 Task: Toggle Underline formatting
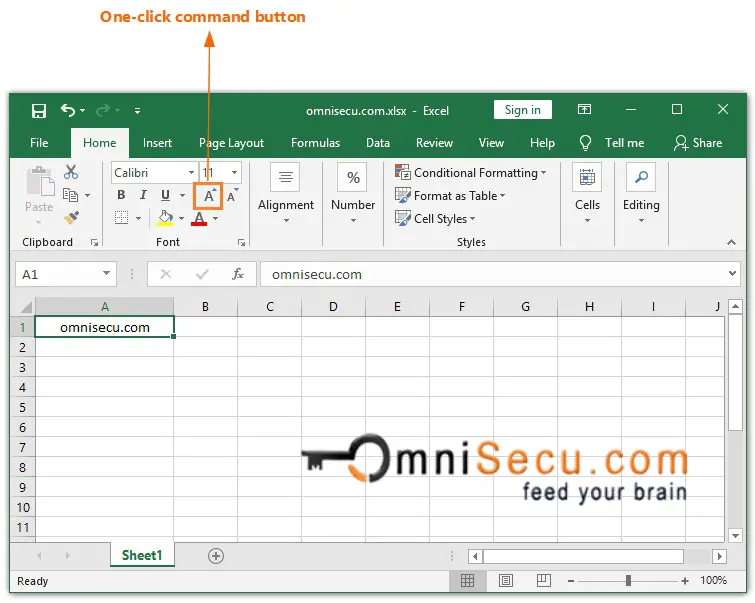165,195
